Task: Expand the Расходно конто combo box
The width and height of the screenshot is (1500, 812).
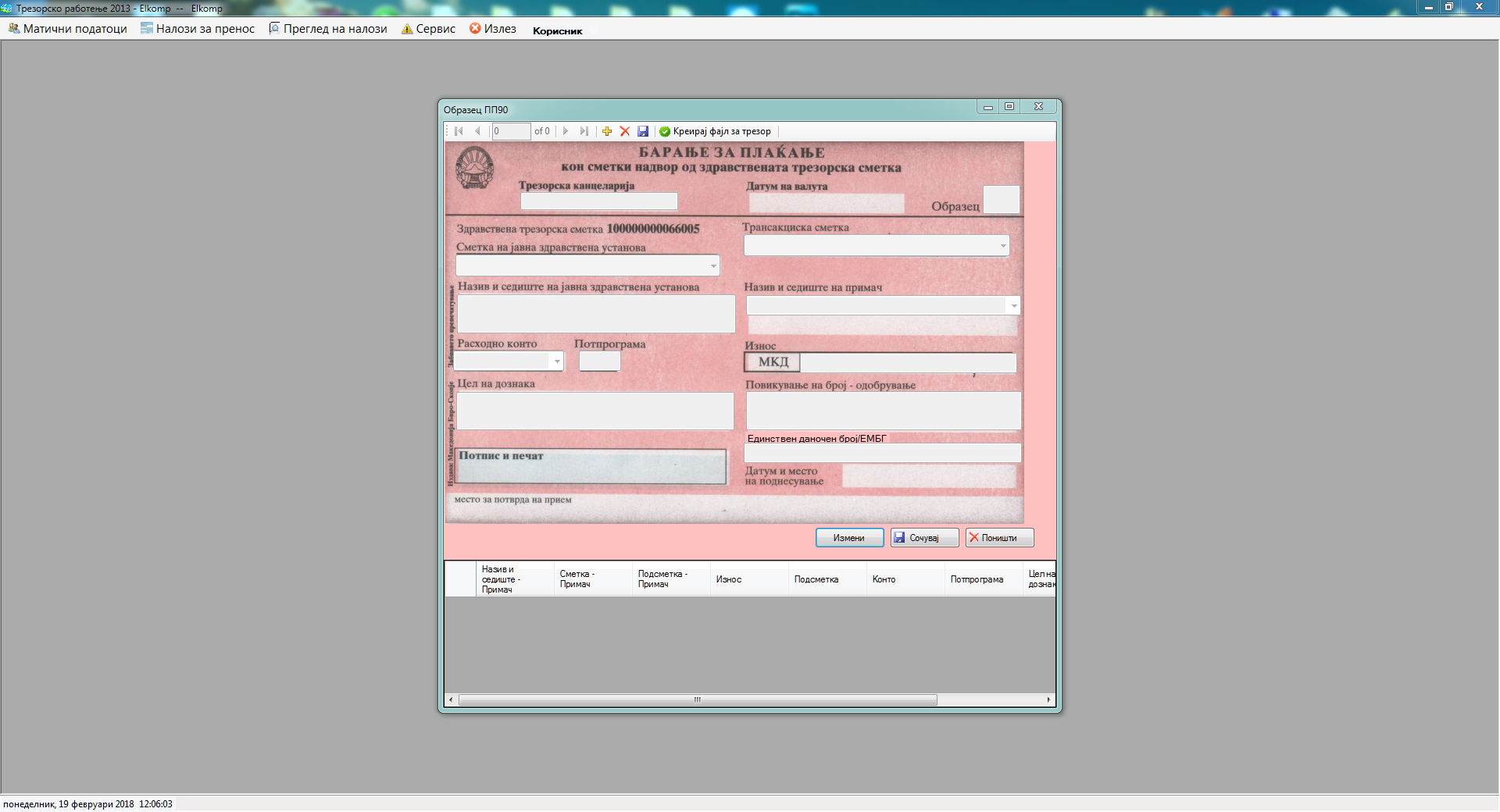Action: click(556, 361)
